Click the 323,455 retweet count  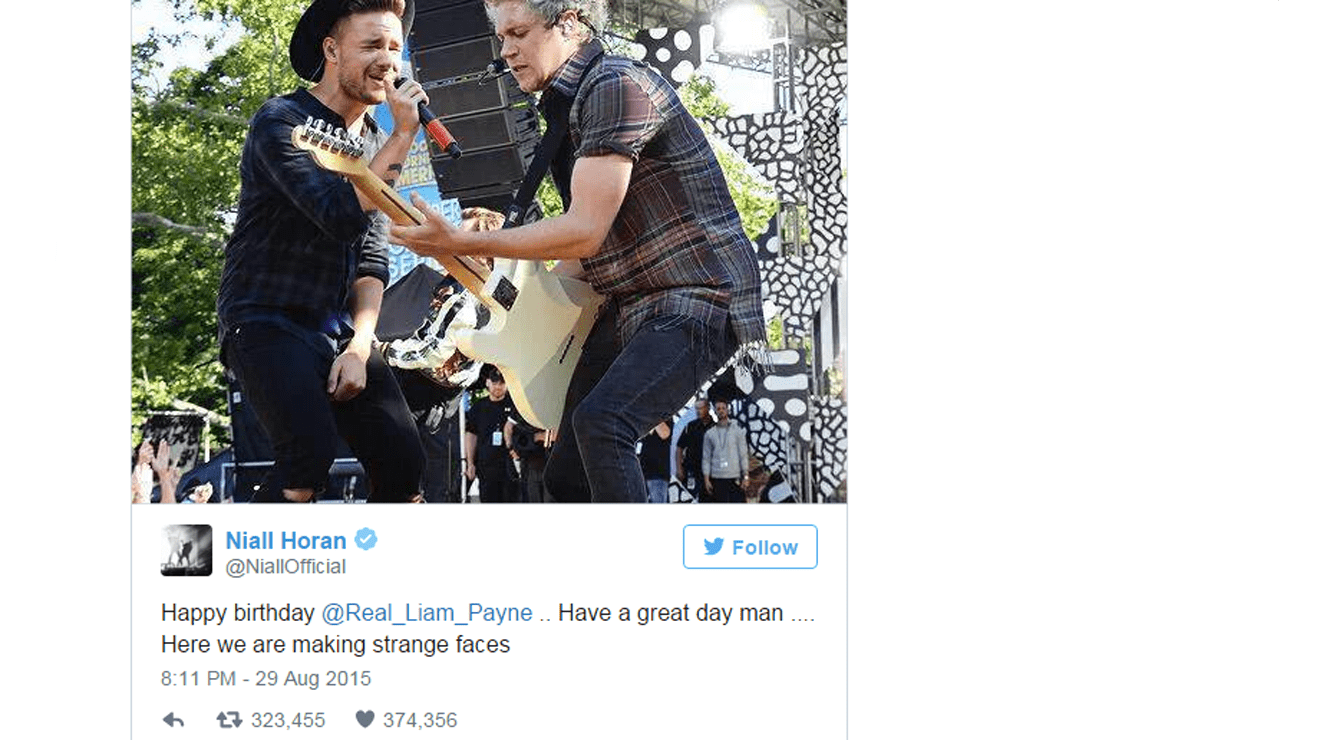288,720
